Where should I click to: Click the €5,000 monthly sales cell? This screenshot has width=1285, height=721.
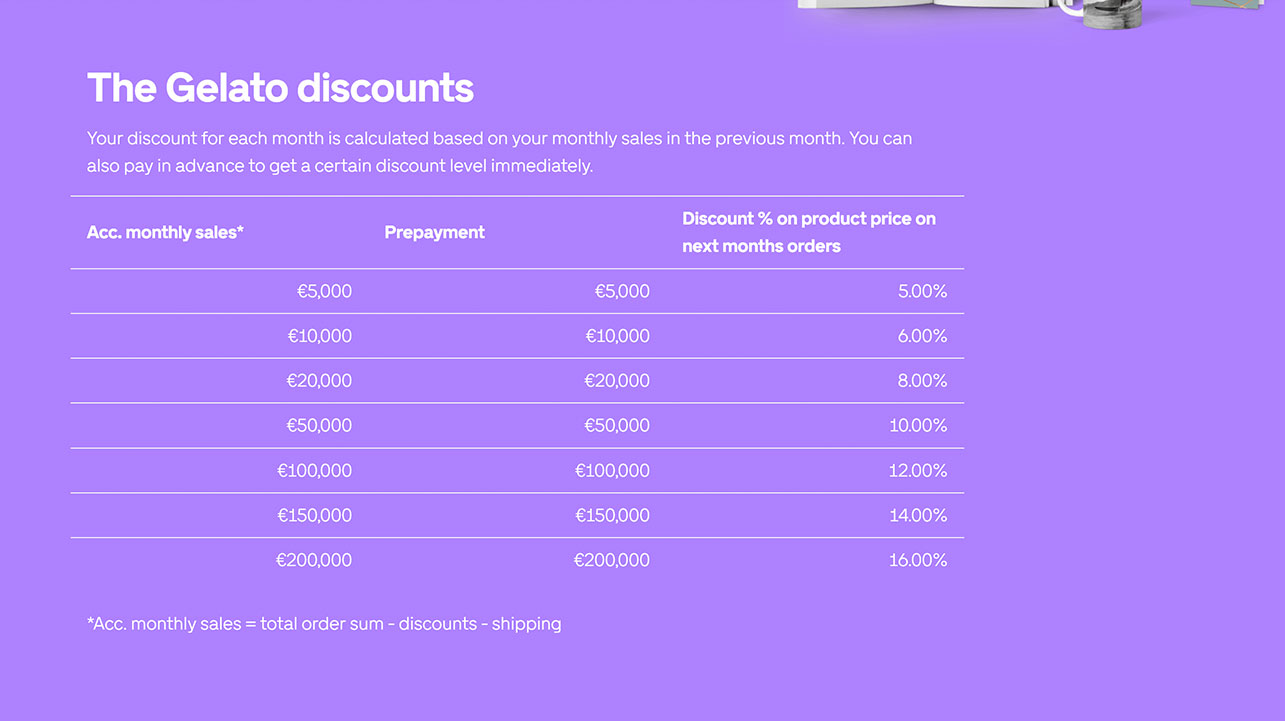pyautogui.click(x=324, y=291)
